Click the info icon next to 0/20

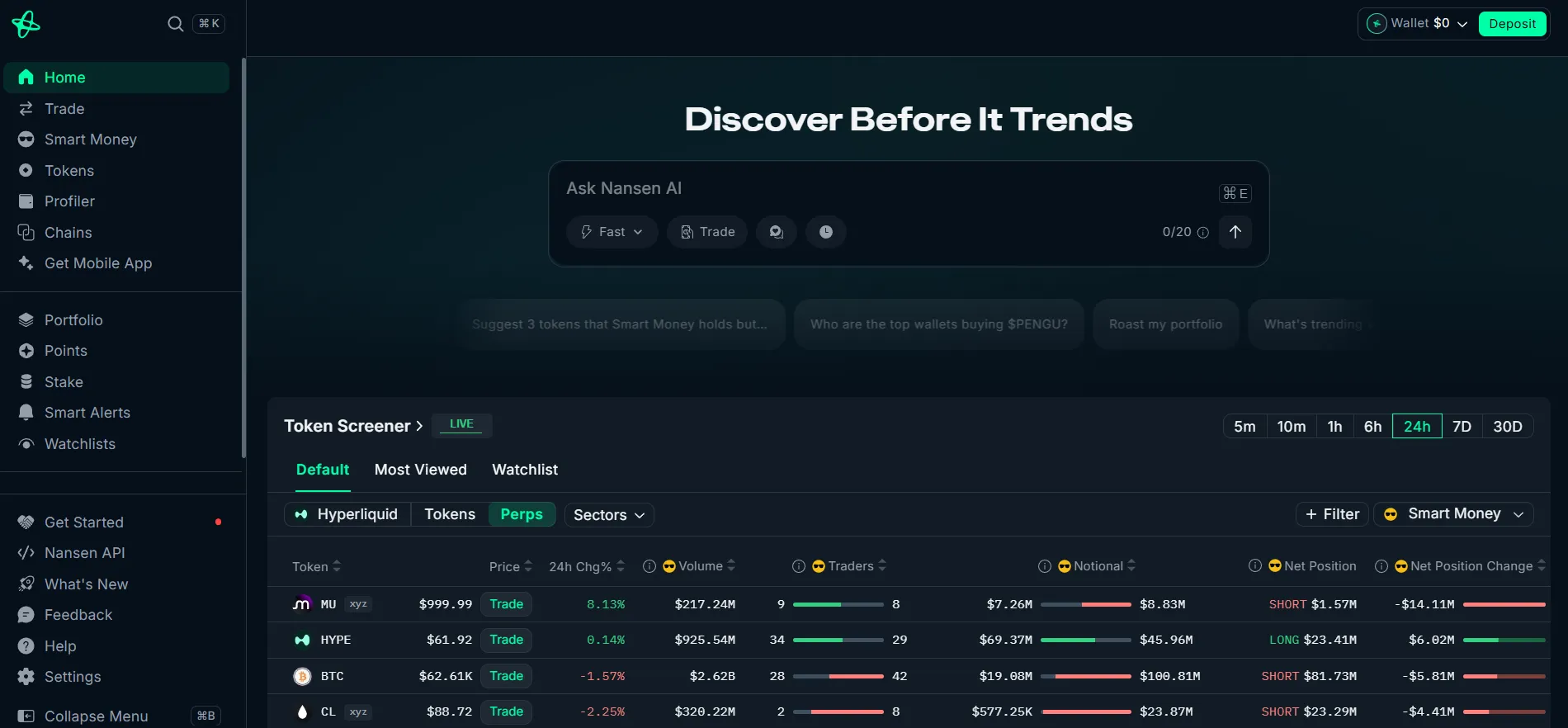click(x=1203, y=233)
